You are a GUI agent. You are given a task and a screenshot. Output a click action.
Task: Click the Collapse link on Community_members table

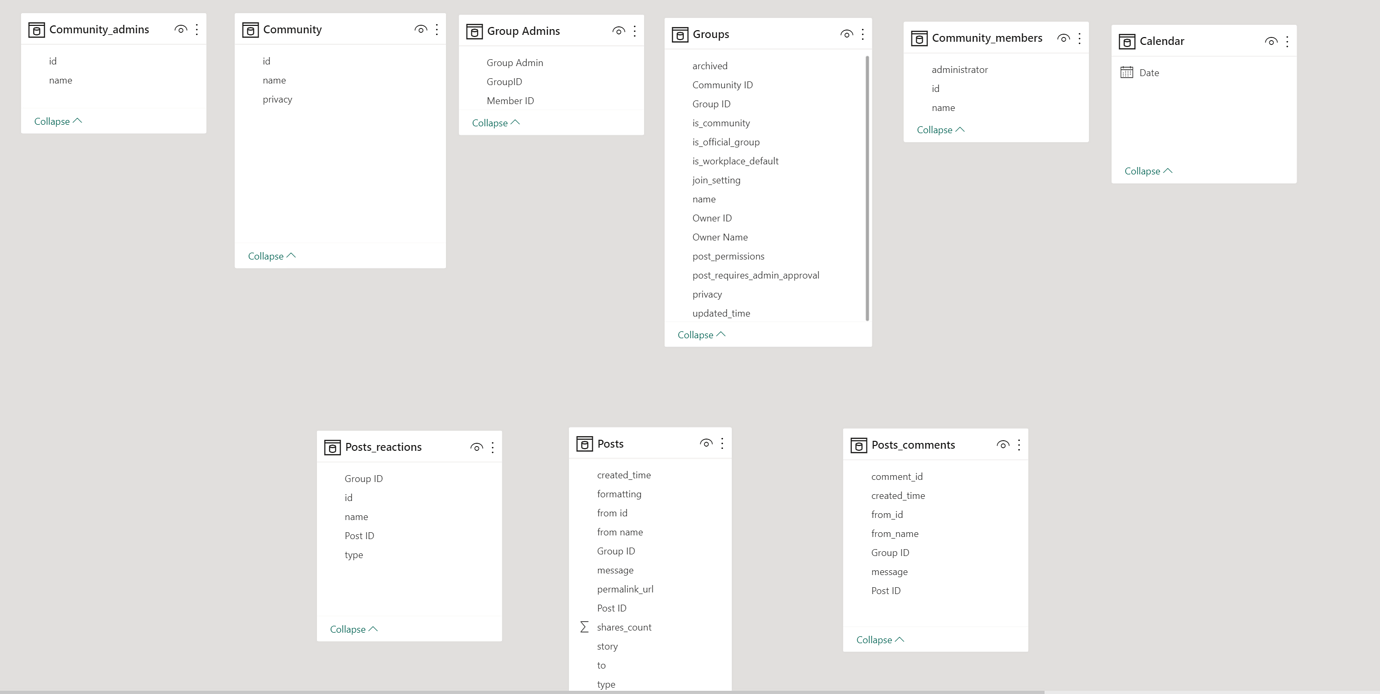934,129
